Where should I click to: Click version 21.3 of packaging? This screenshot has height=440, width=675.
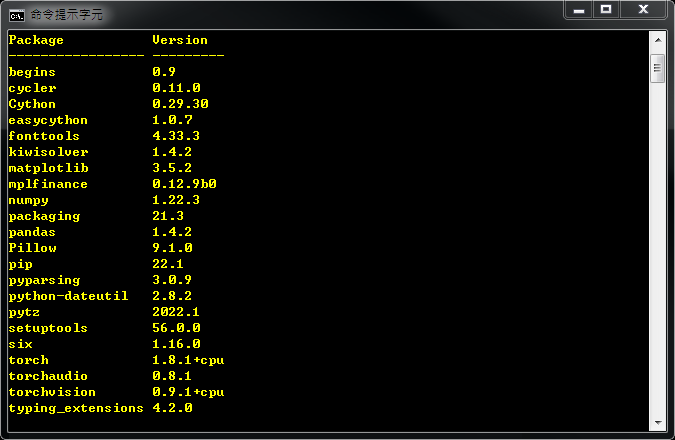(168, 216)
